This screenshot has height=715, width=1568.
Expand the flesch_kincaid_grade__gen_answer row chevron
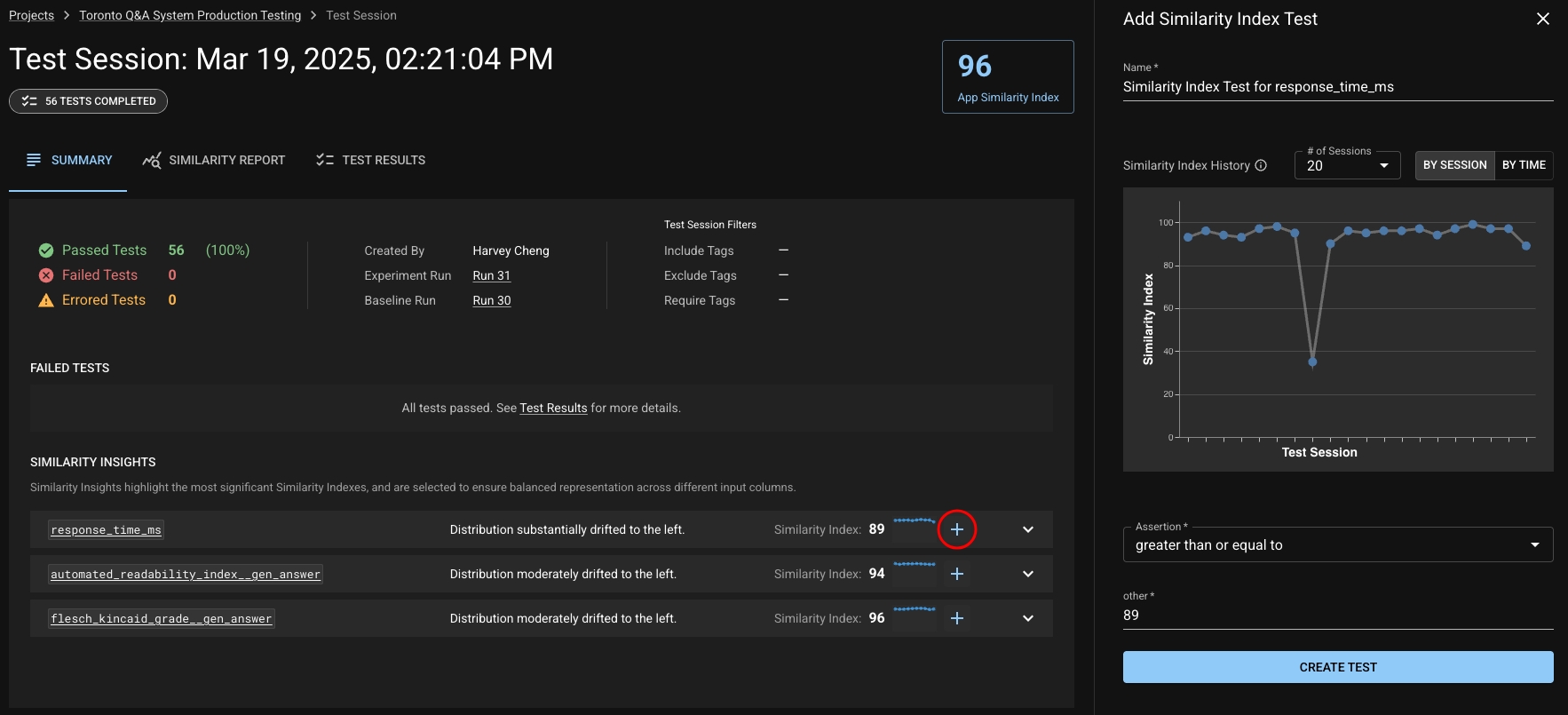point(1027,618)
